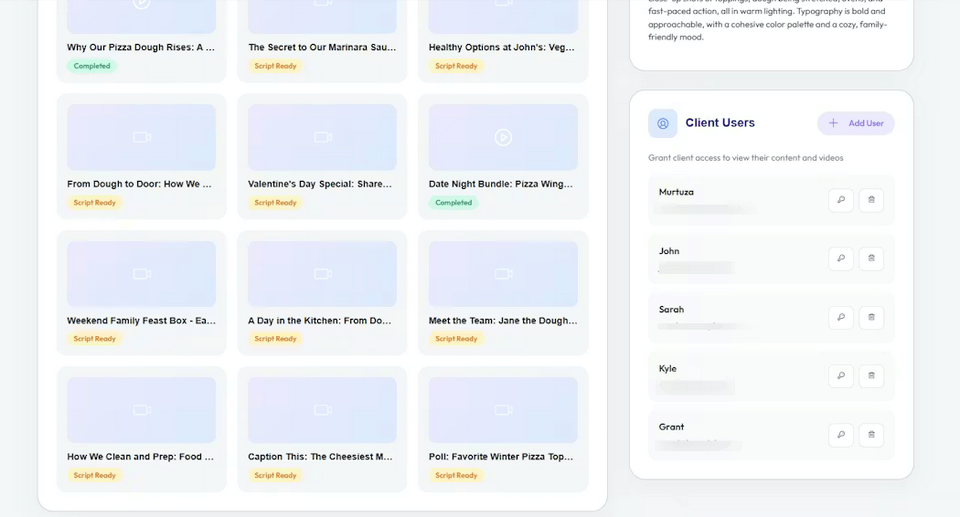Select the Murtuza user name
Viewport: 960px width, 517px height.
(676, 192)
